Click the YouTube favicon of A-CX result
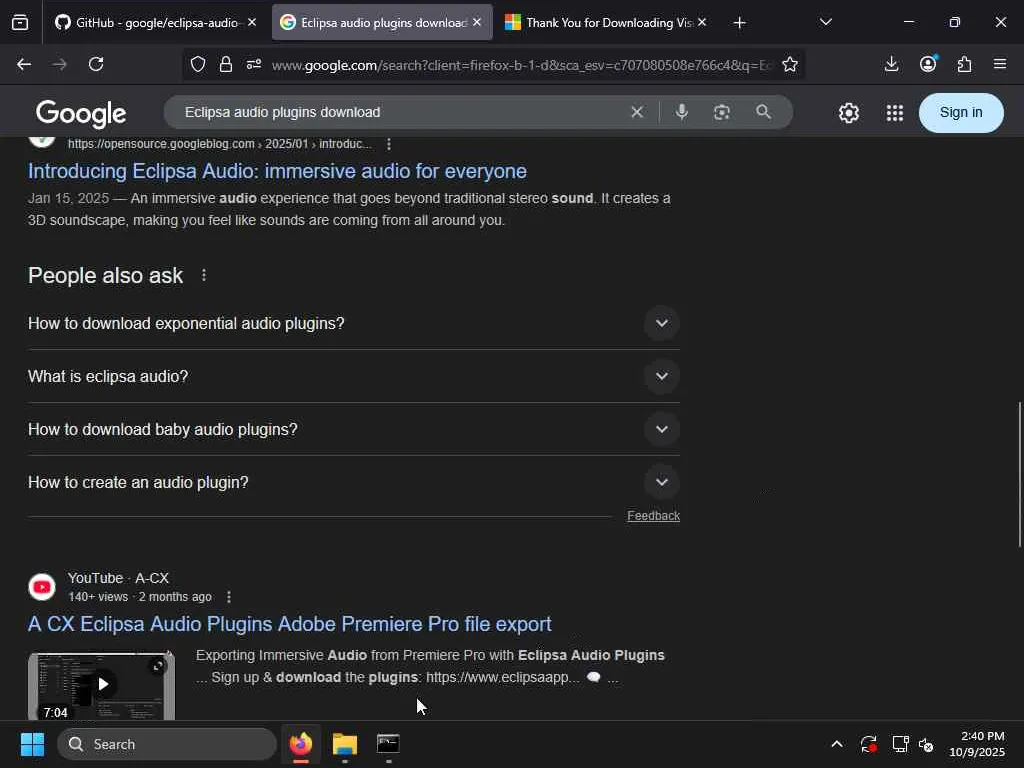Viewport: 1024px width, 768px height. pos(42,587)
